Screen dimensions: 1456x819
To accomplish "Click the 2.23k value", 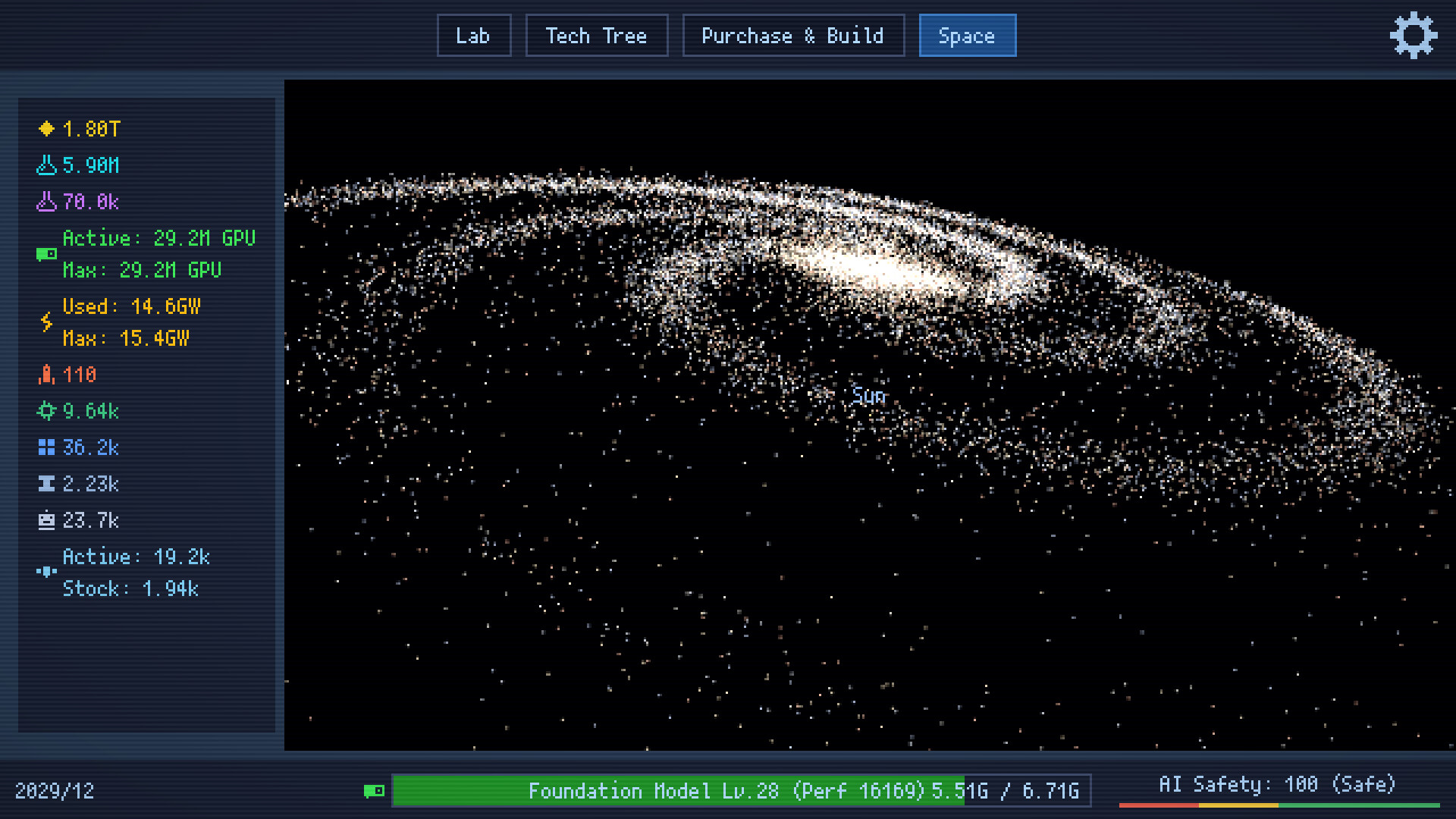I will tap(91, 484).
